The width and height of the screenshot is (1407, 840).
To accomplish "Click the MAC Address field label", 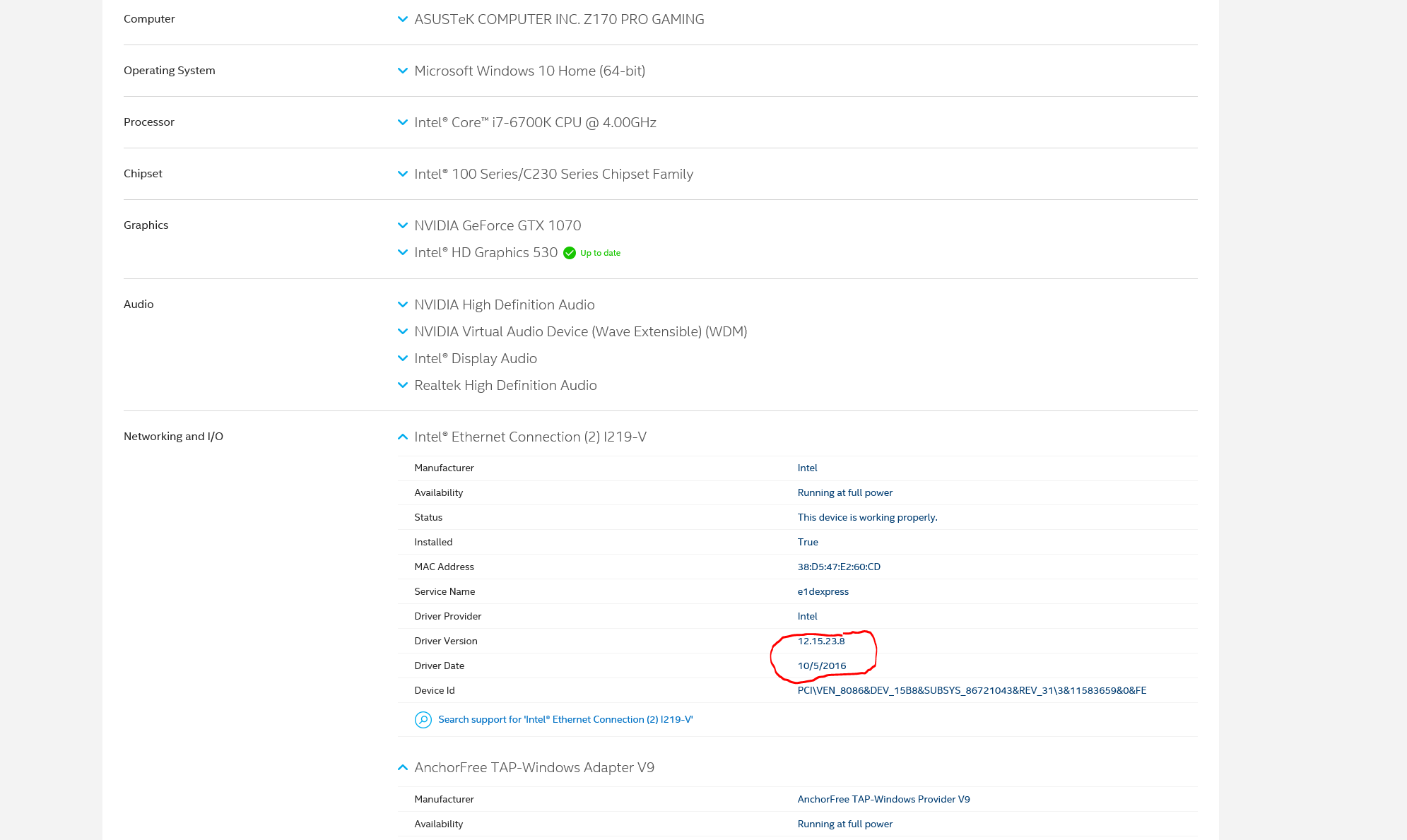I will [444, 567].
